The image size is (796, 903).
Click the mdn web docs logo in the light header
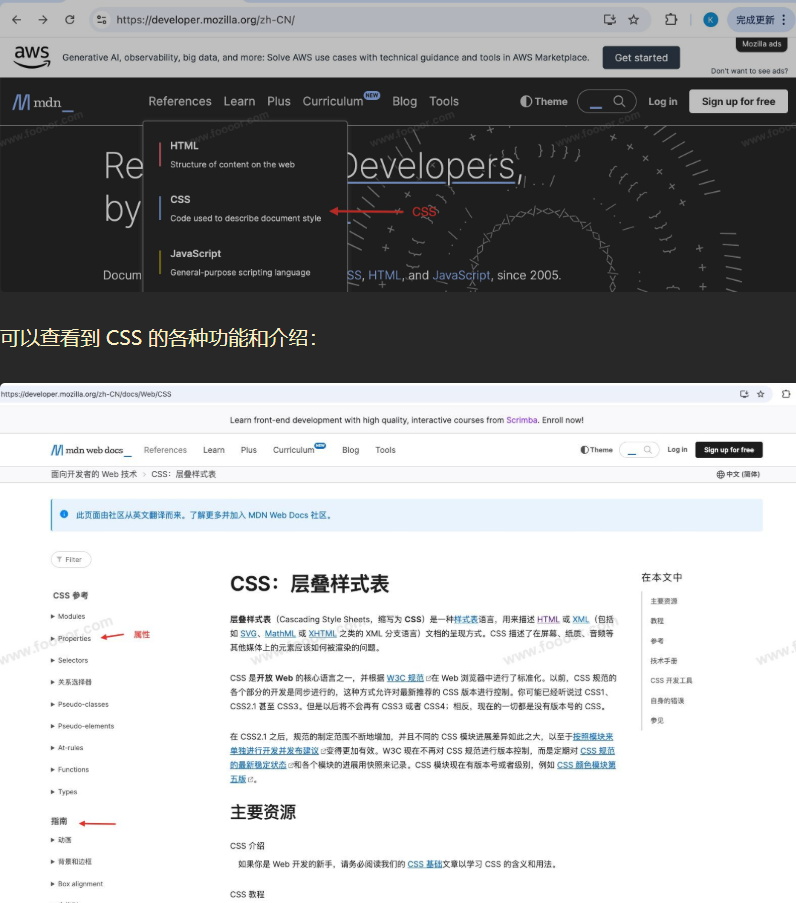[91, 450]
